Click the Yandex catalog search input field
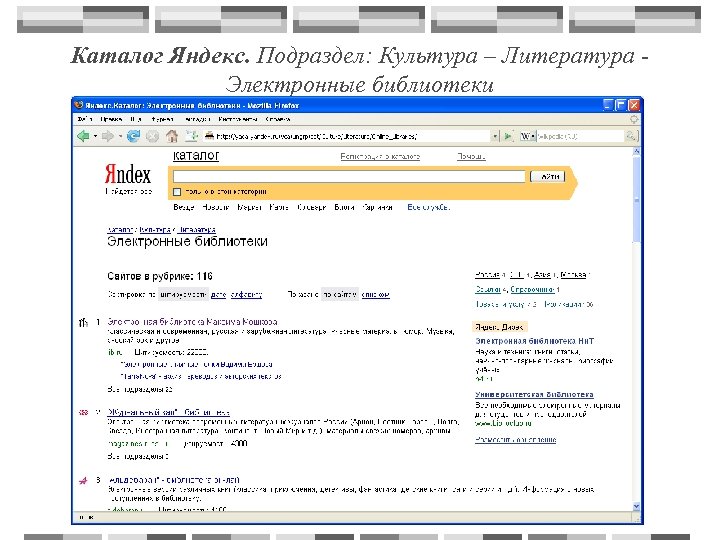 tap(349, 177)
